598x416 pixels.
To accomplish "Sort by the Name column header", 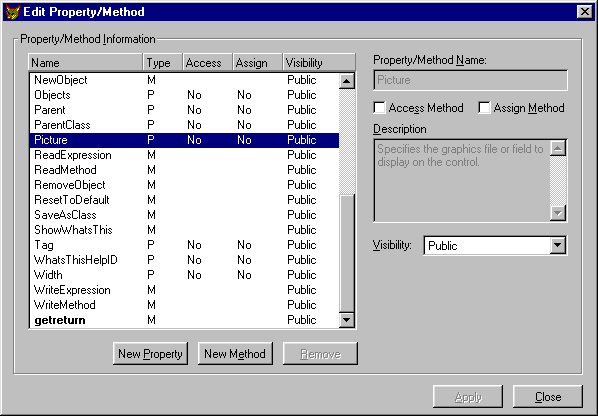I will click(x=85, y=63).
